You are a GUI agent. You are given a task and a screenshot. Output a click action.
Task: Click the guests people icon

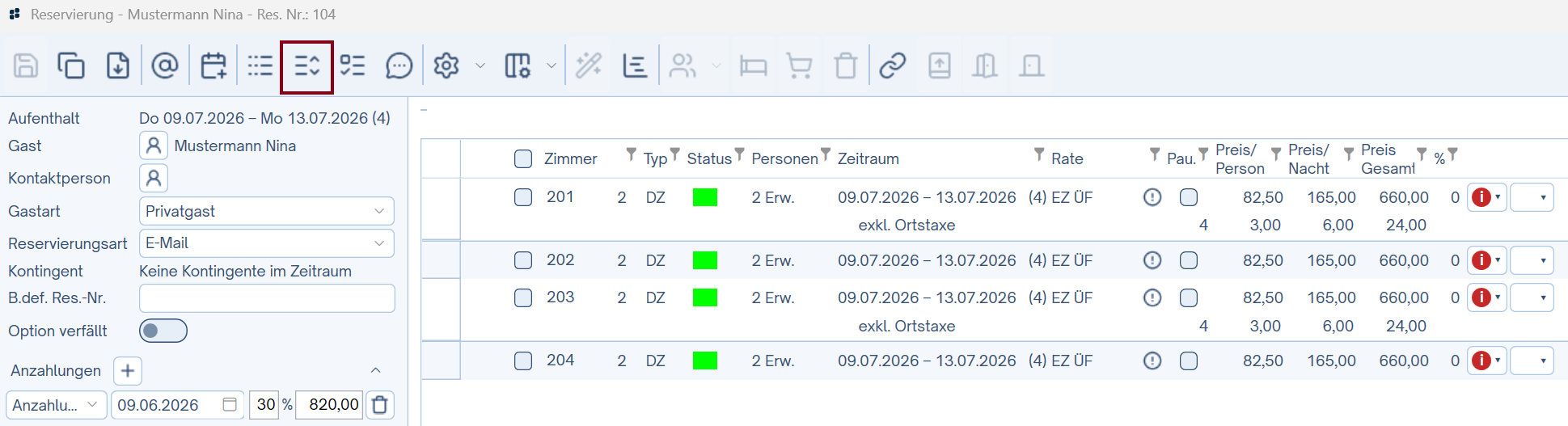[683, 65]
